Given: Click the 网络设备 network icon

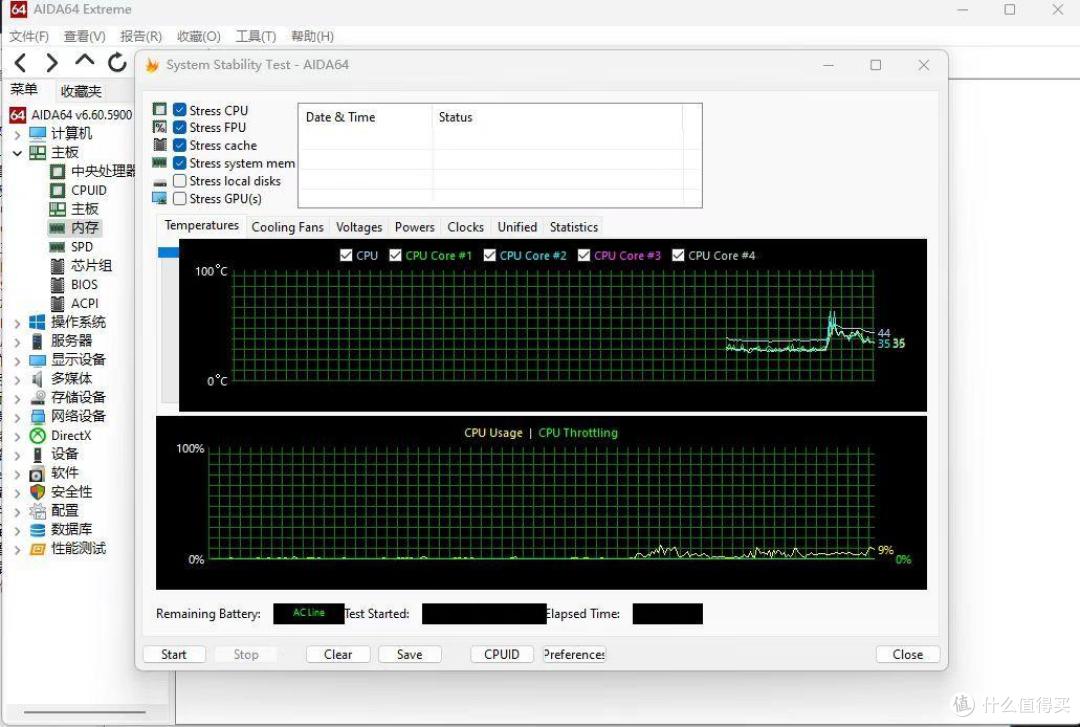Looking at the screenshot, I should pos(37,416).
